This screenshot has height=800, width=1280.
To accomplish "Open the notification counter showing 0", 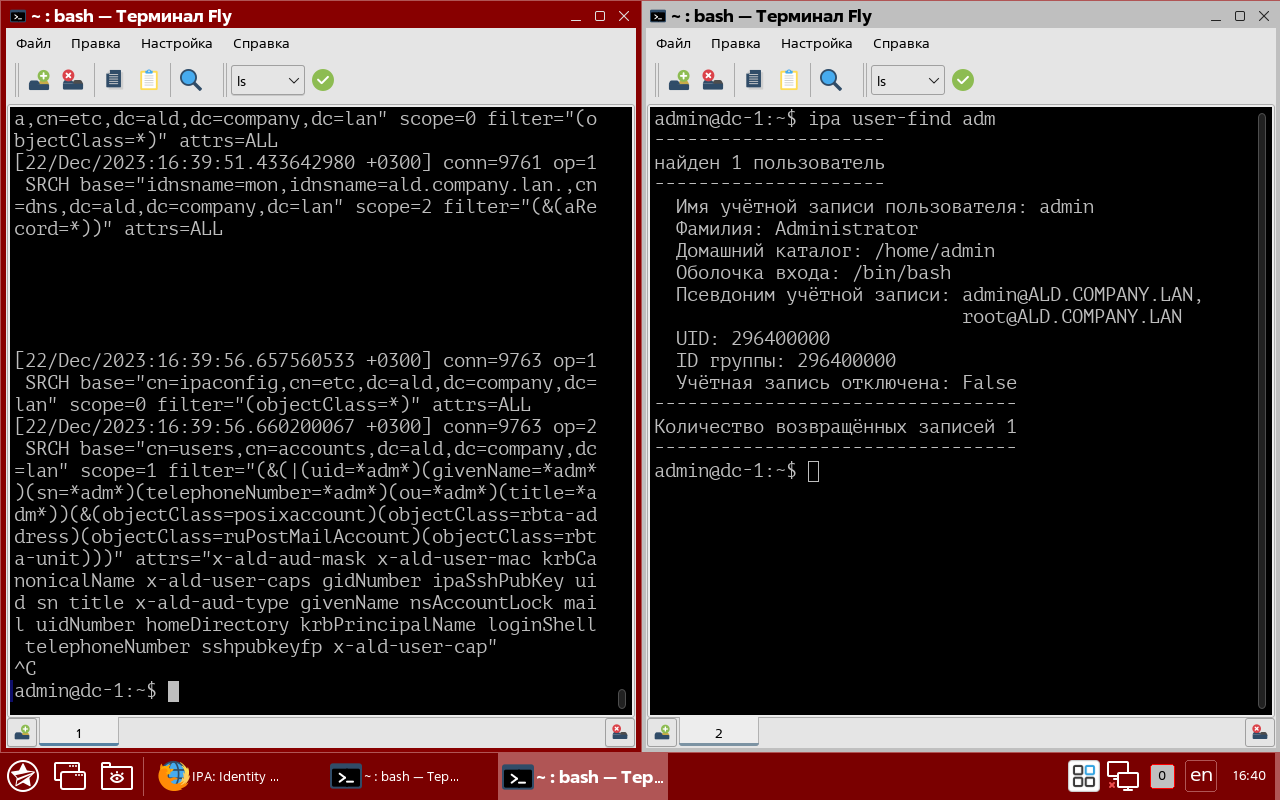I will [x=1162, y=776].
